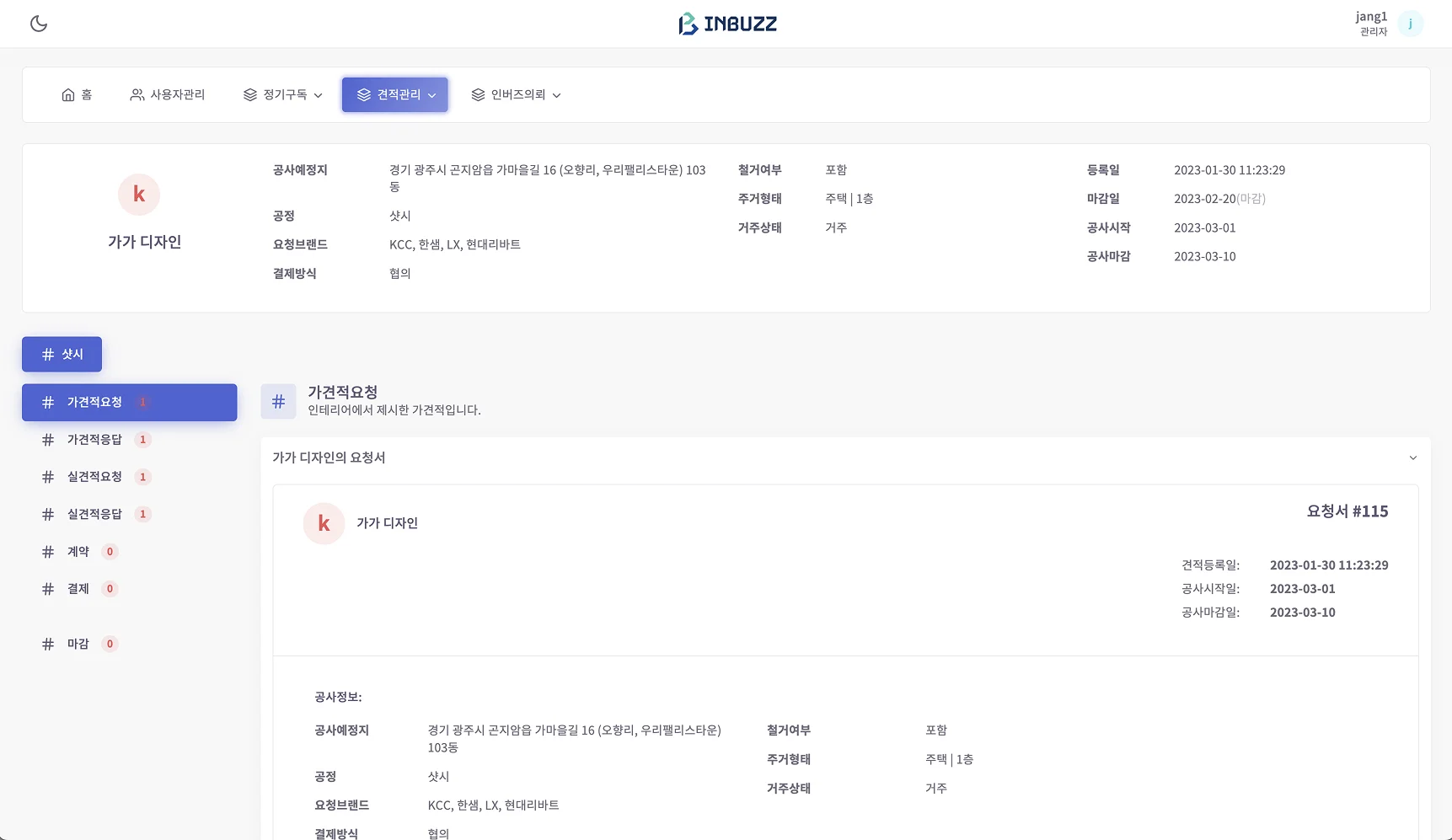Image resolution: width=1452 pixels, height=840 pixels.
Task: Click hash icon beside 실견적응답
Action: 48,514
